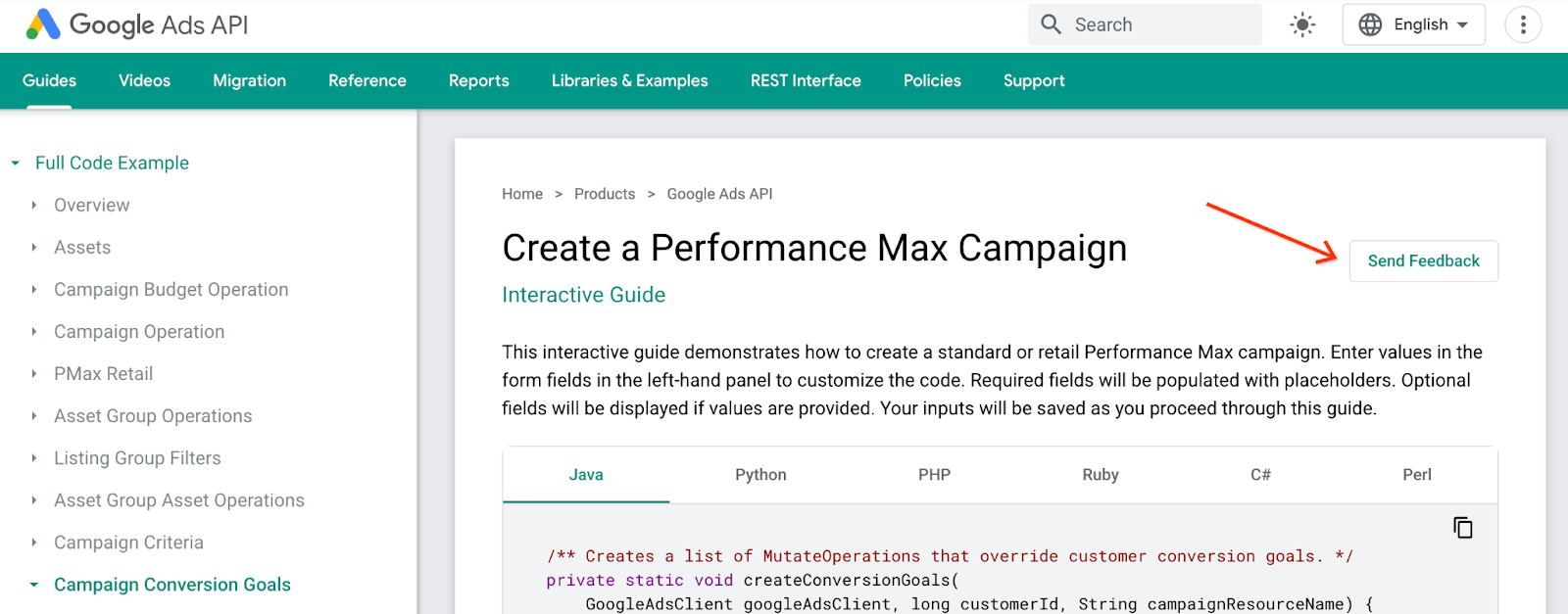The image size is (1568, 614).
Task: Click the Send Feedback button
Action: click(x=1424, y=261)
